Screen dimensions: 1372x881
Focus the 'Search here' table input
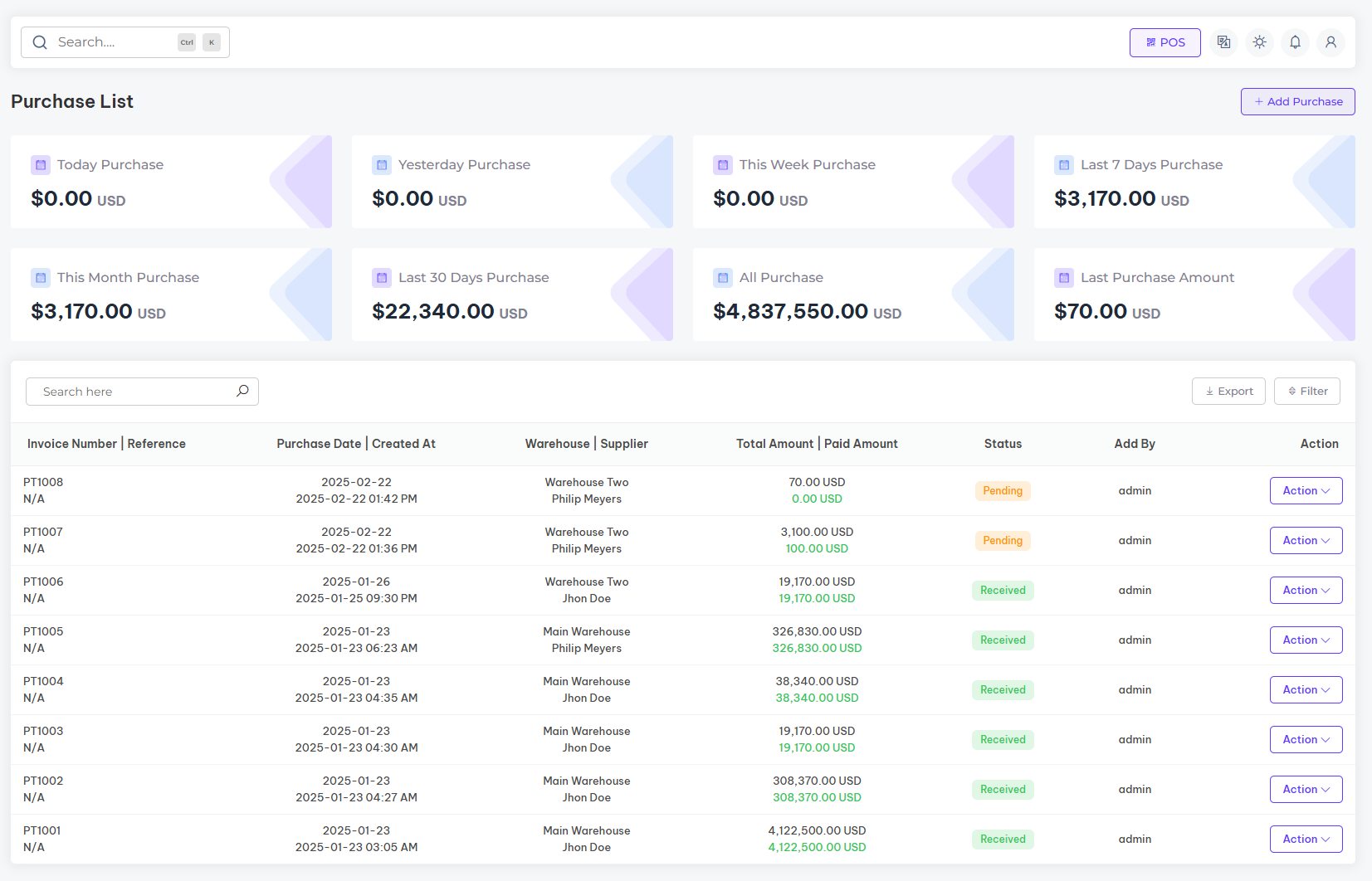pos(133,392)
